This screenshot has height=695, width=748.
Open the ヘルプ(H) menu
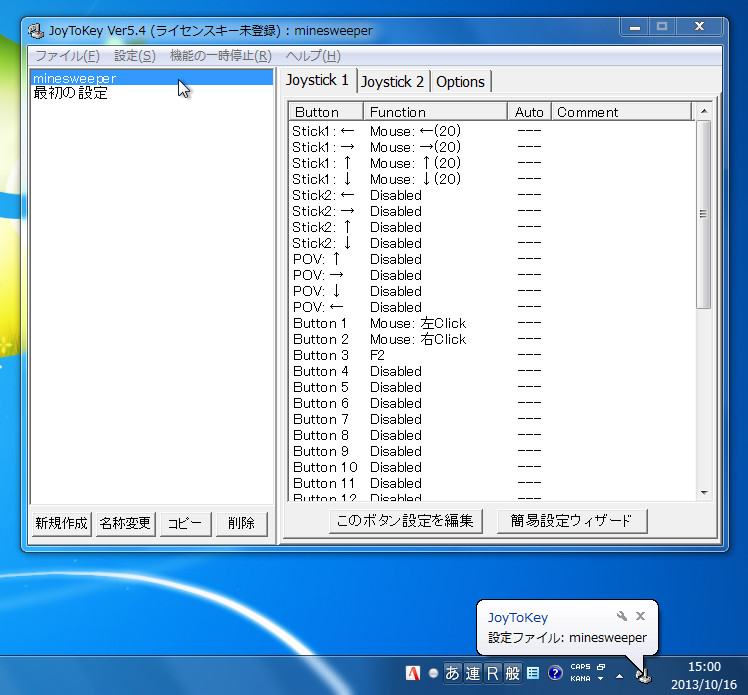313,56
